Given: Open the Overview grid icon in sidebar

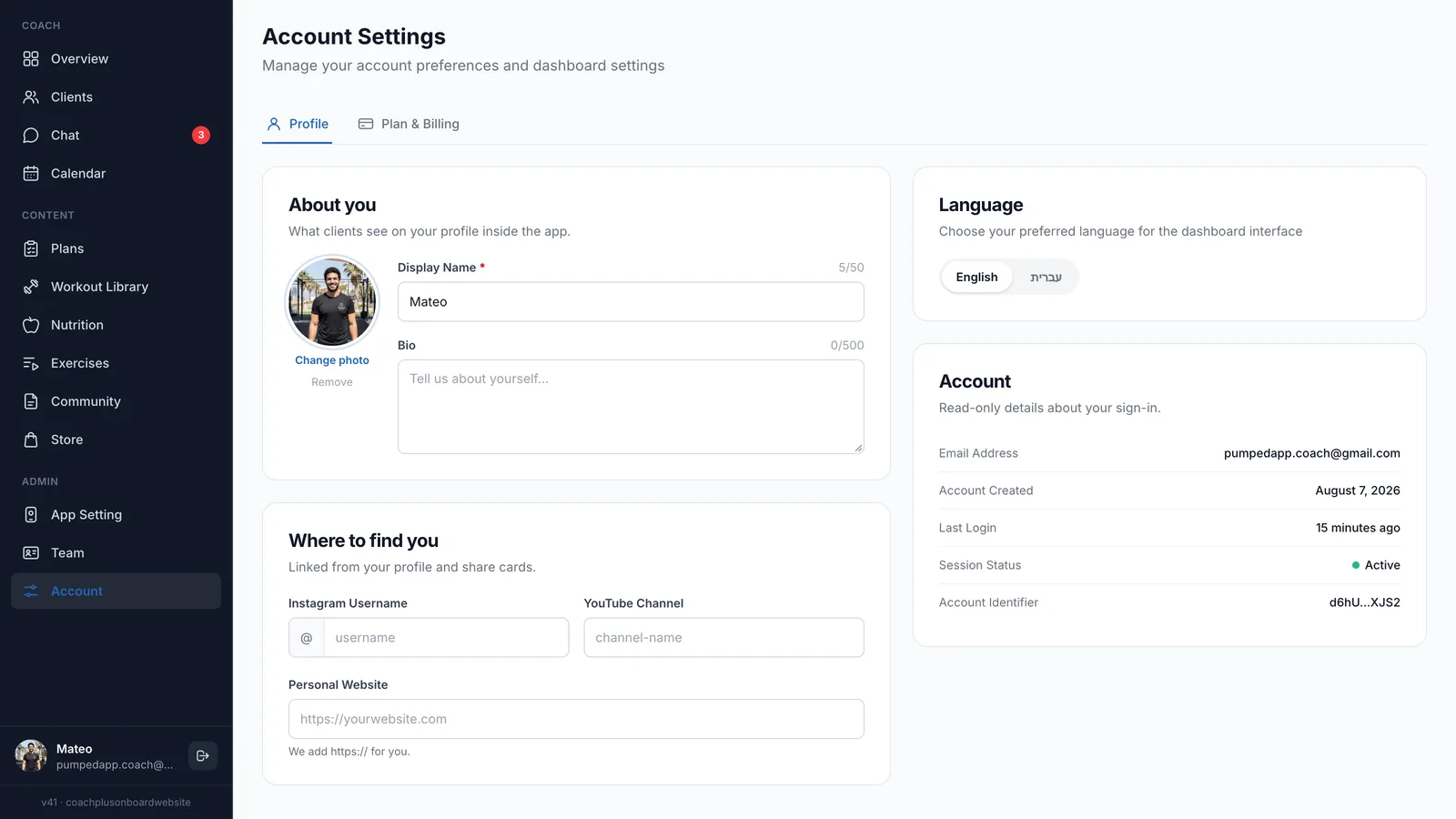Looking at the screenshot, I should coord(31,58).
